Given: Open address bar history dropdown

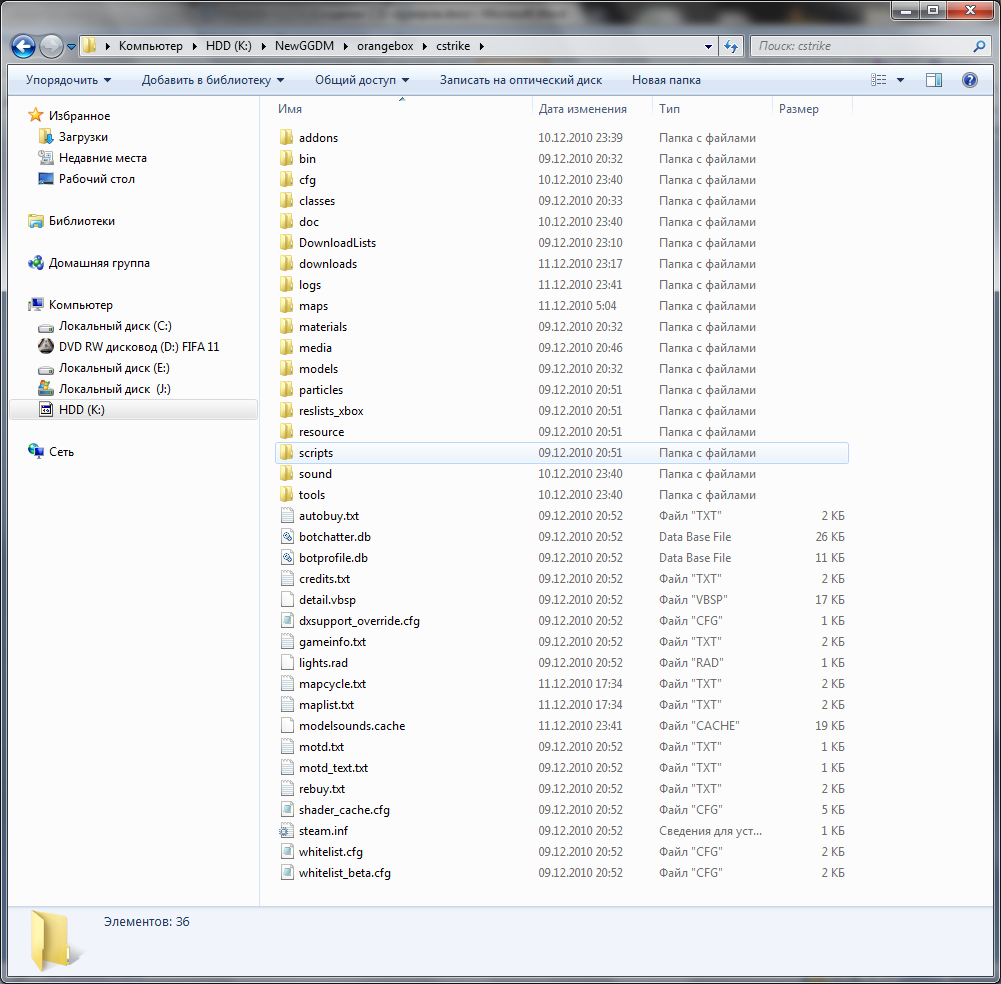Looking at the screenshot, I should pos(708,47).
